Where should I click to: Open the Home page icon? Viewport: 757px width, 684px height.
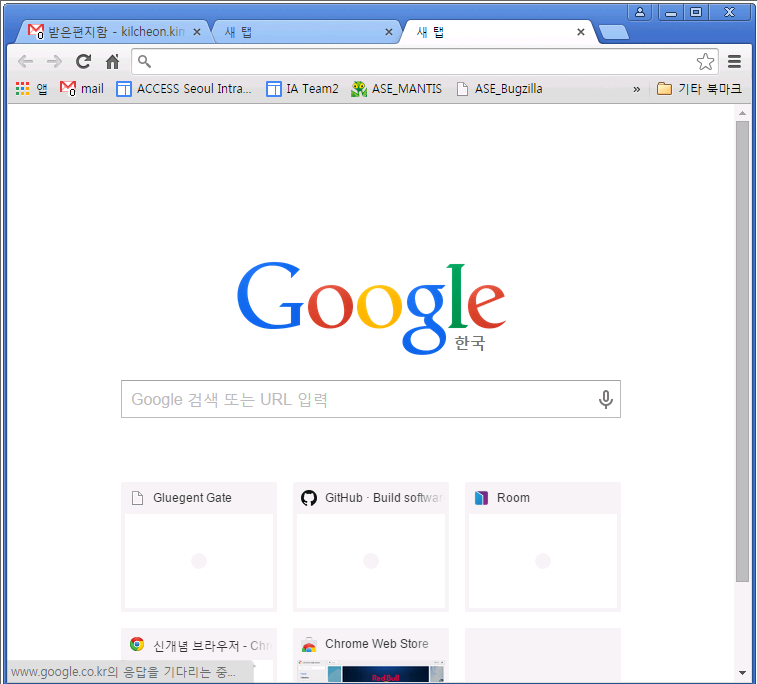(x=112, y=61)
